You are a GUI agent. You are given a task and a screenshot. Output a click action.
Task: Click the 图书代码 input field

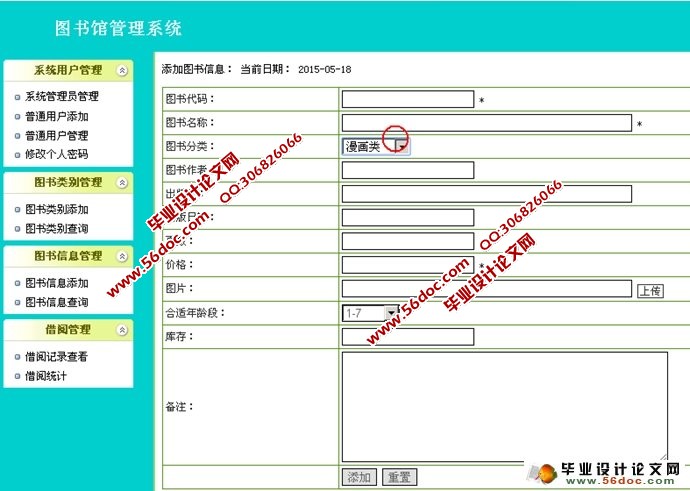pos(408,99)
